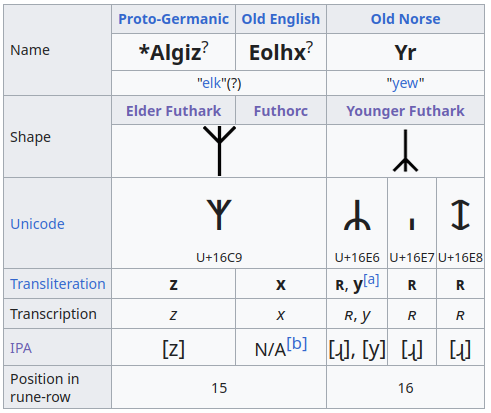The width and height of the screenshot is (491, 413).
Task: Open the Old English link
Action: pos(281,19)
